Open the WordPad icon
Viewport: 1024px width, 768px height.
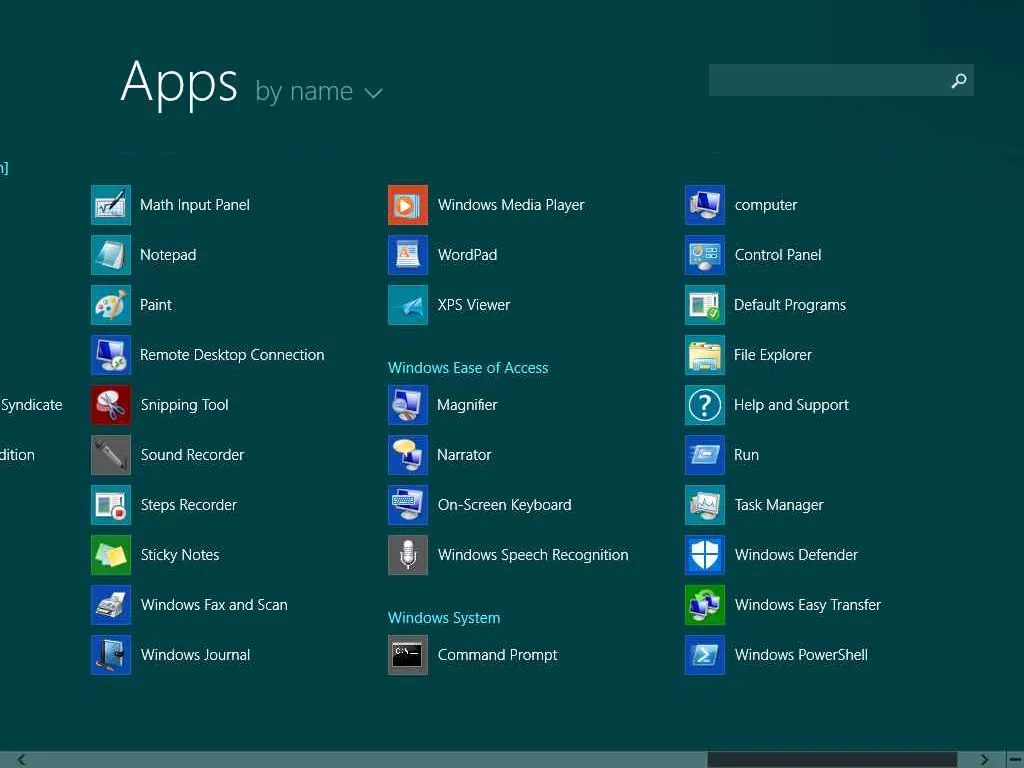[x=408, y=255]
